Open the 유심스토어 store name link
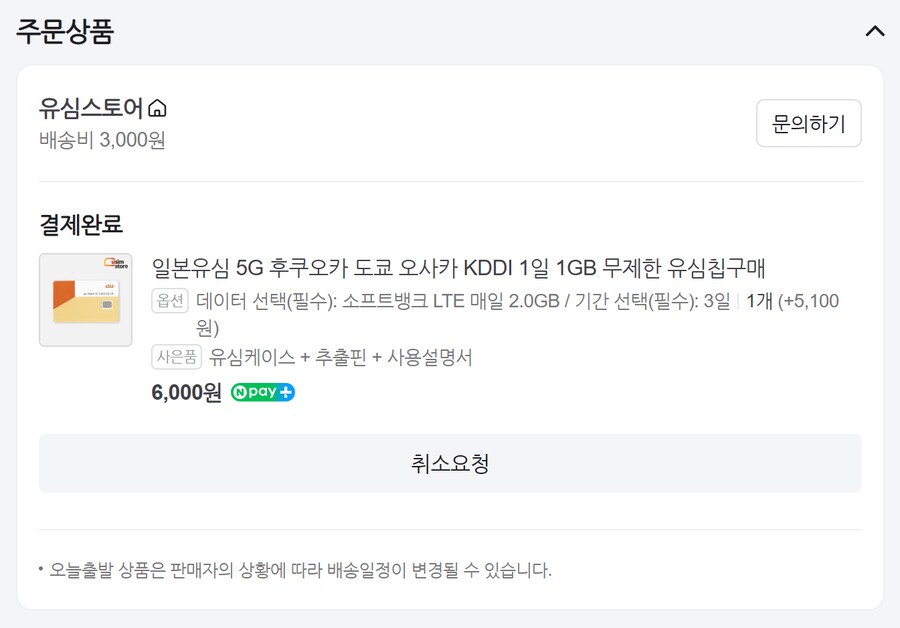 pyautogui.click(x=92, y=108)
